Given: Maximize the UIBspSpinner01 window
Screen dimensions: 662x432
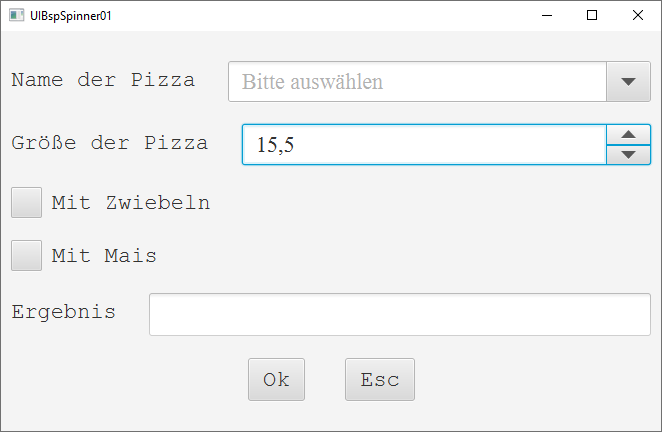Looking at the screenshot, I should pyautogui.click(x=592, y=16).
